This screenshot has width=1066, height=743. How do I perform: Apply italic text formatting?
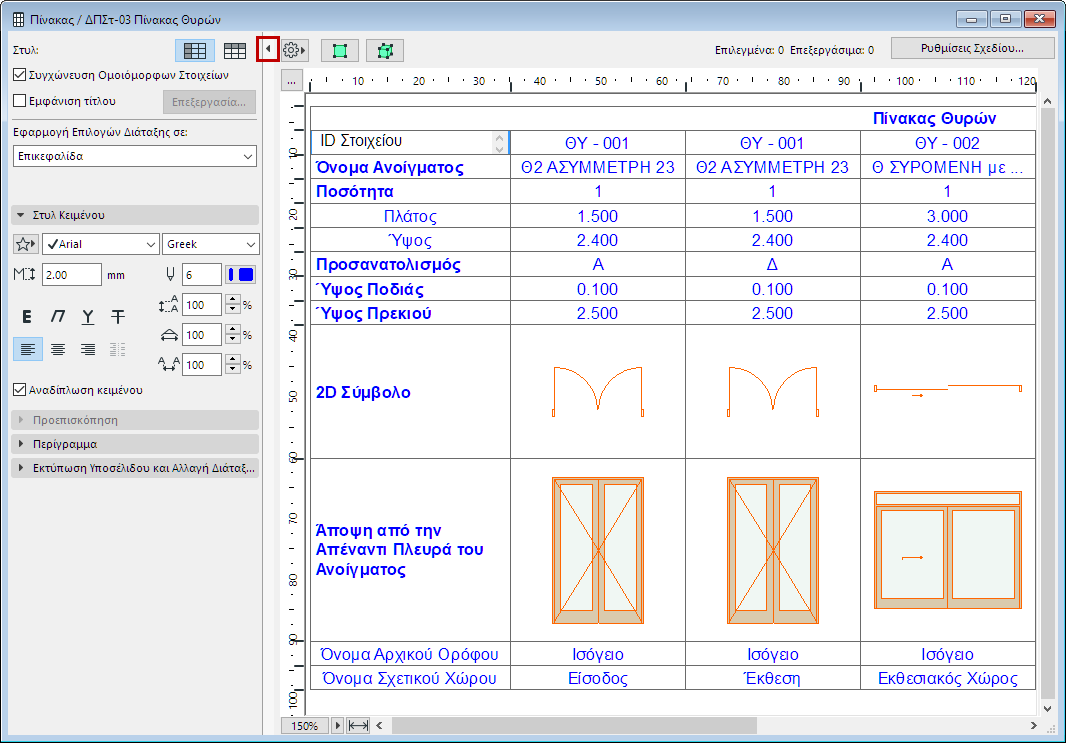click(58, 317)
